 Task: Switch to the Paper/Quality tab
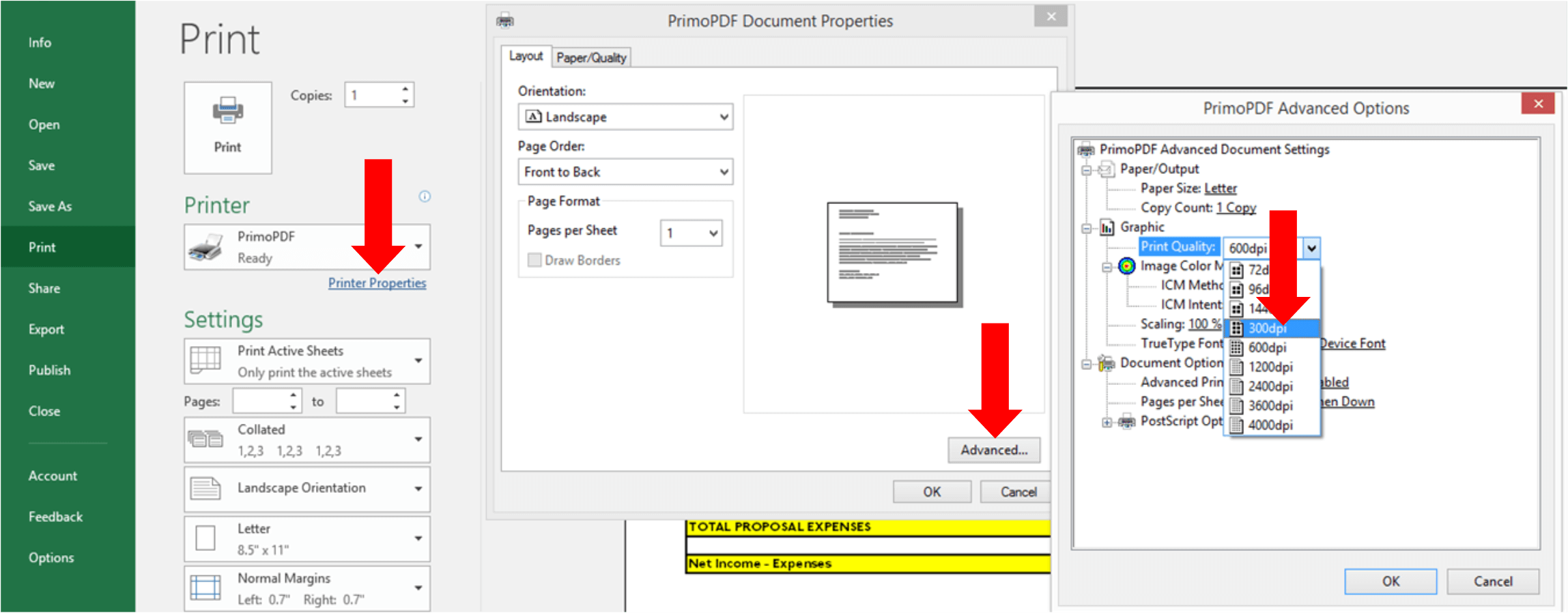pos(591,58)
